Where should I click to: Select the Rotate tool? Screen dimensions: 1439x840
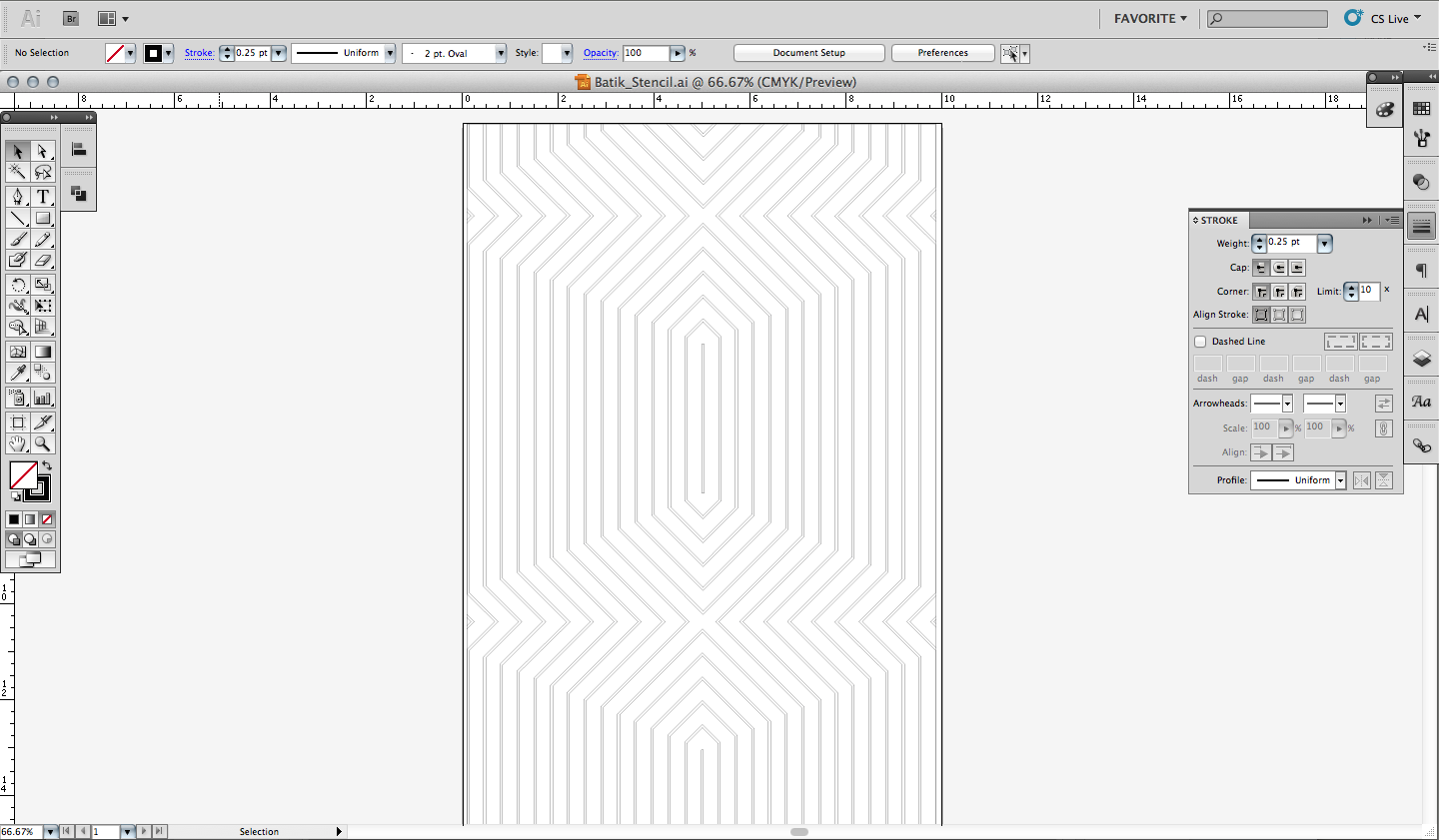[x=17, y=285]
